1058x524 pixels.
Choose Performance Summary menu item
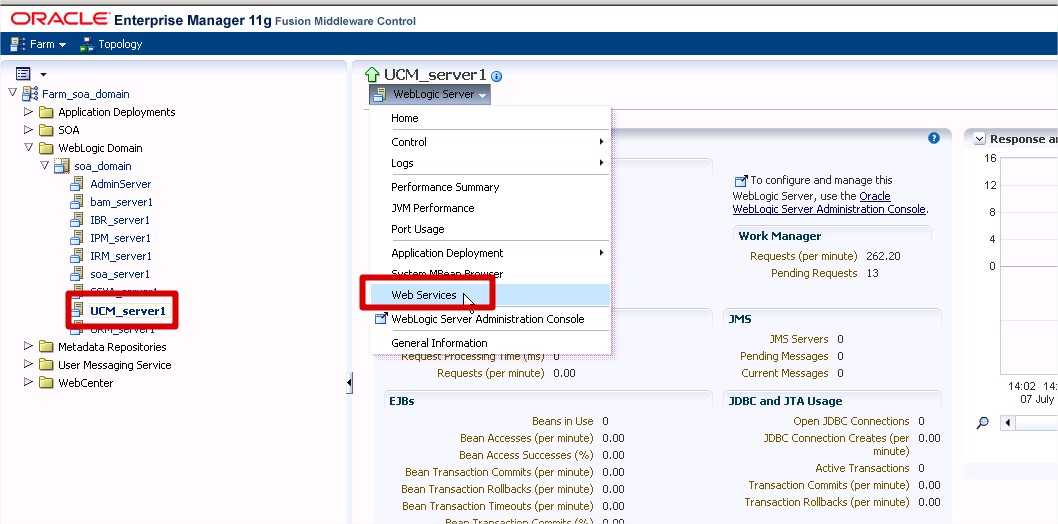pyautogui.click(x=445, y=187)
